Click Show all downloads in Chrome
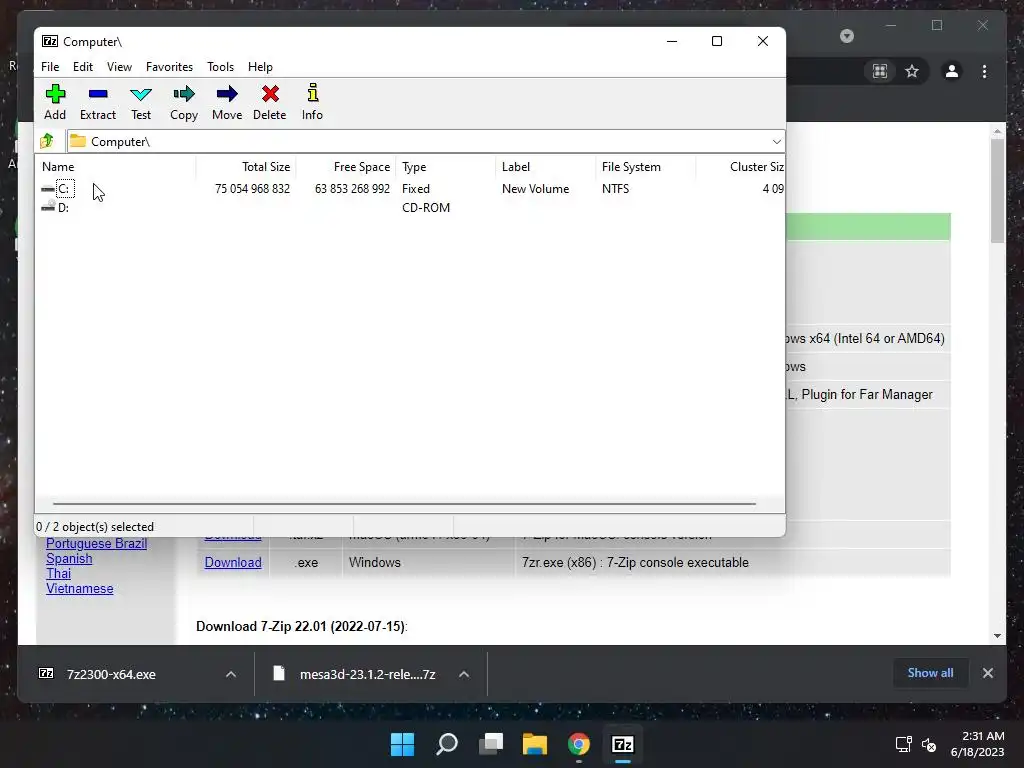 [x=930, y=673]
